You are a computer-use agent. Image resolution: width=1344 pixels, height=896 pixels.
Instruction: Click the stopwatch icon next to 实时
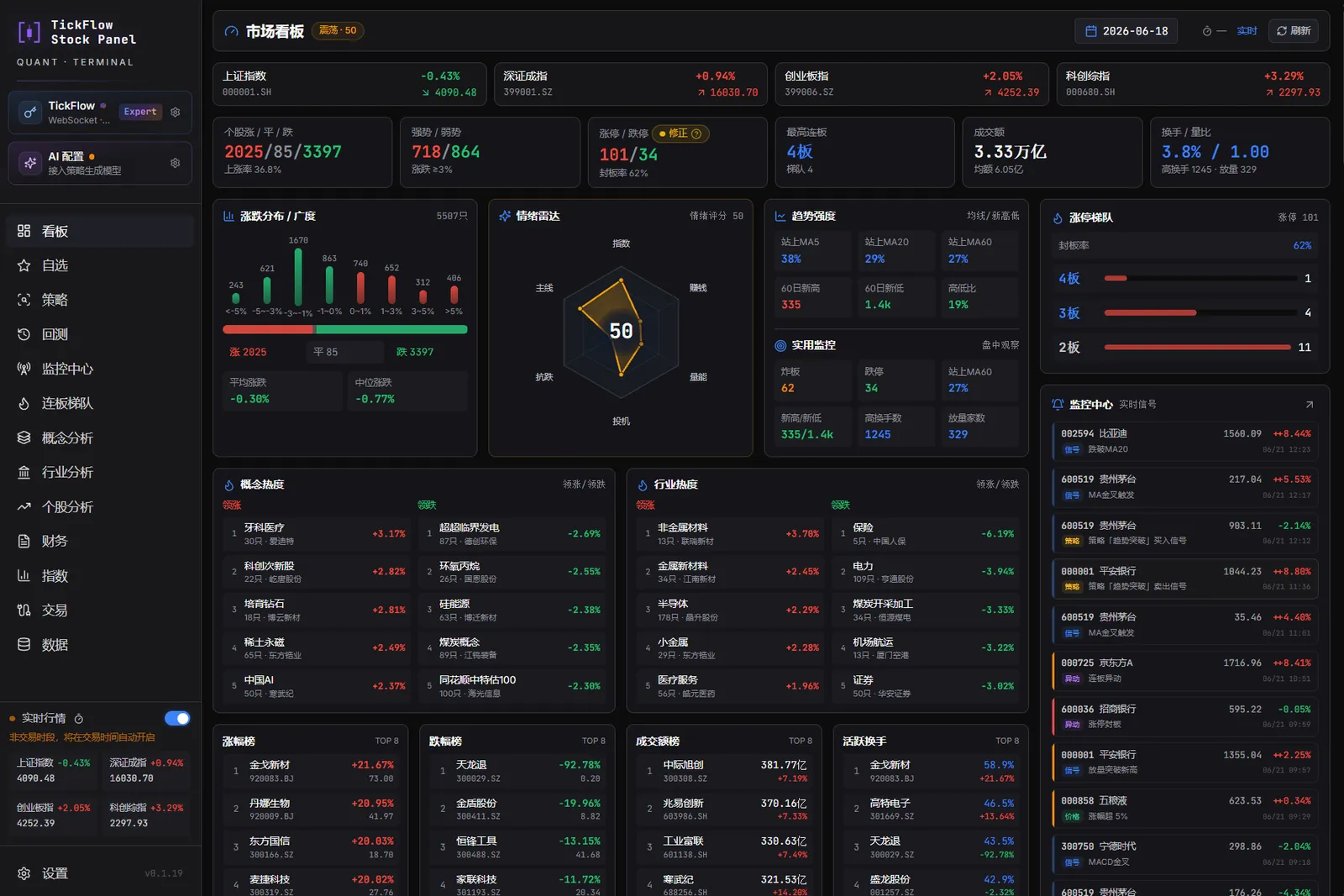coord(1207,31)
